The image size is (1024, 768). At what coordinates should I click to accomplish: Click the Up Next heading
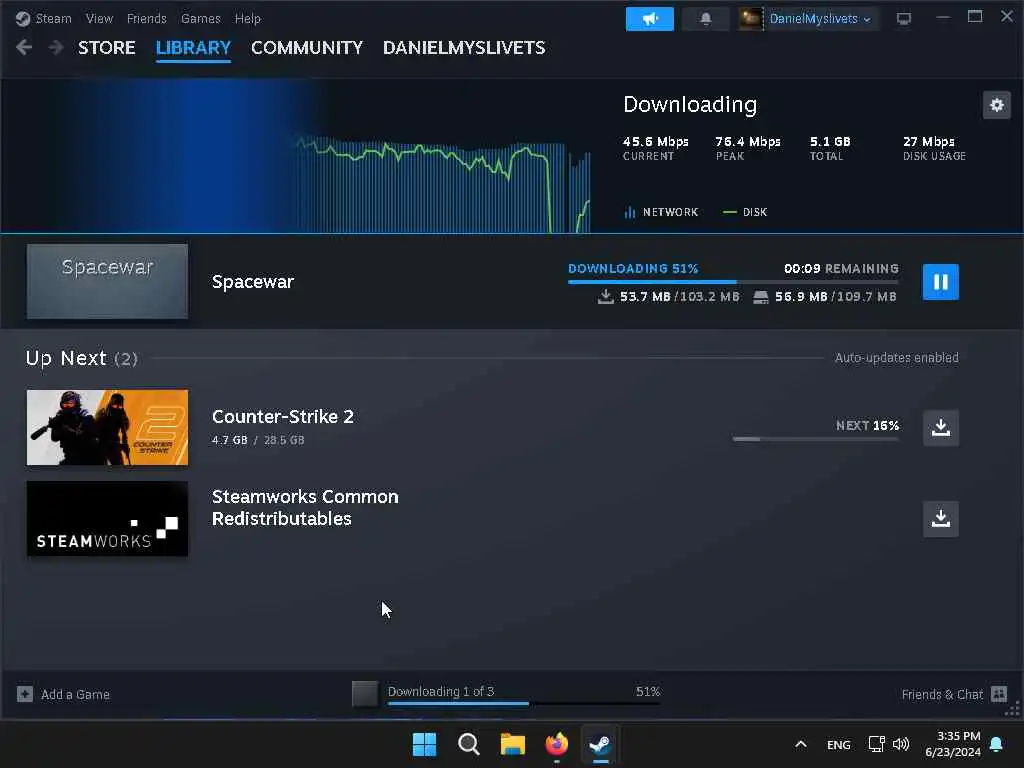[x=66, y=358]
